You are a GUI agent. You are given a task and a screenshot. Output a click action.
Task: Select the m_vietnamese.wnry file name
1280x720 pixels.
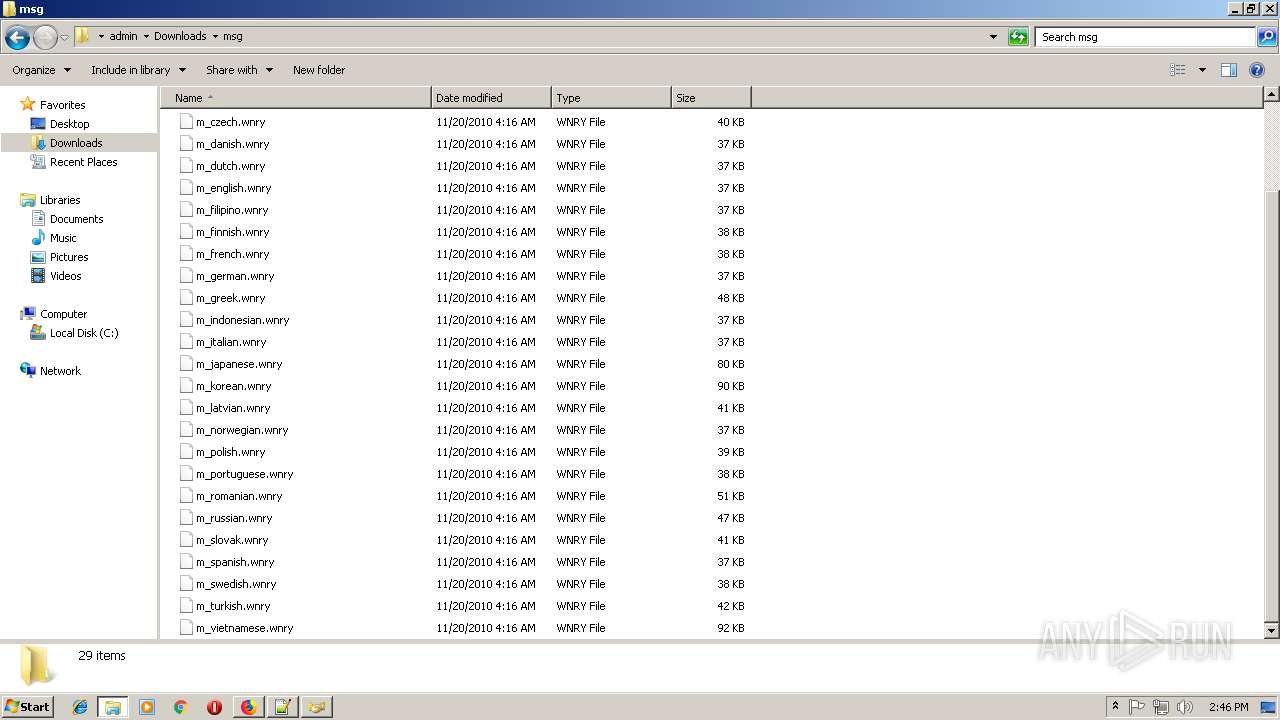point(245,628)
